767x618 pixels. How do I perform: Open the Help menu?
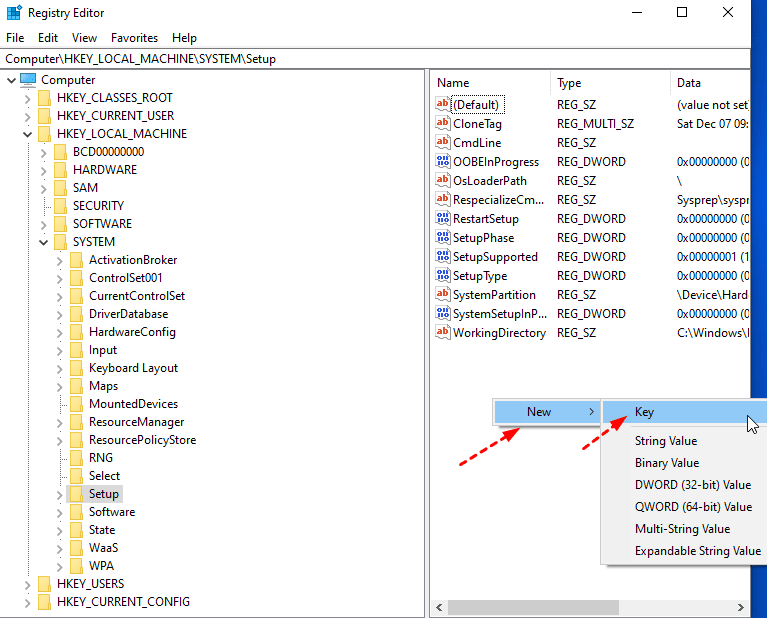[x=184, y=38]
